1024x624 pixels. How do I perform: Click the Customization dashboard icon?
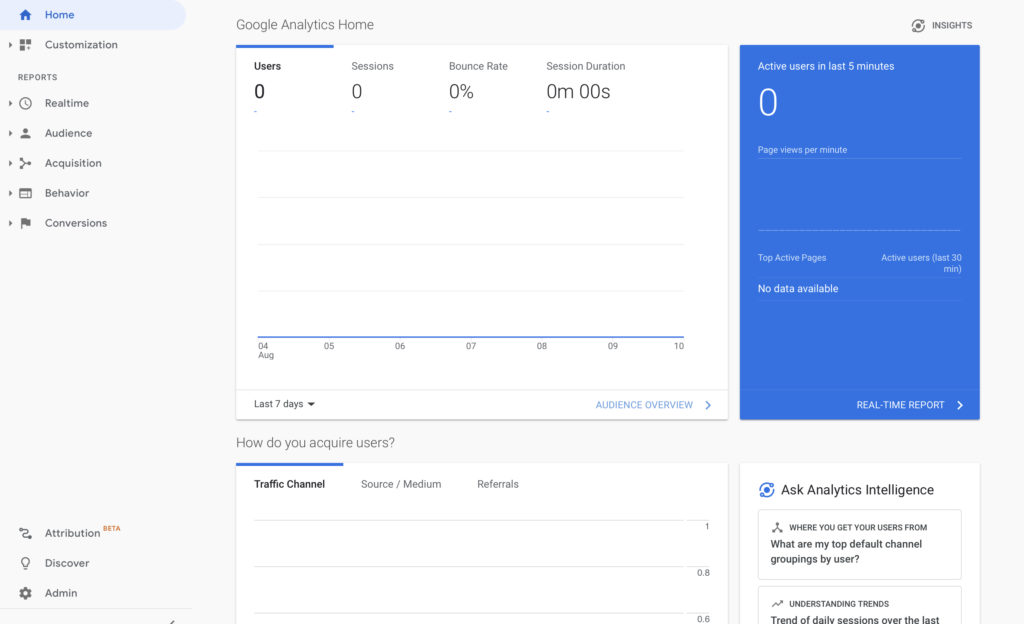[25, 44]
